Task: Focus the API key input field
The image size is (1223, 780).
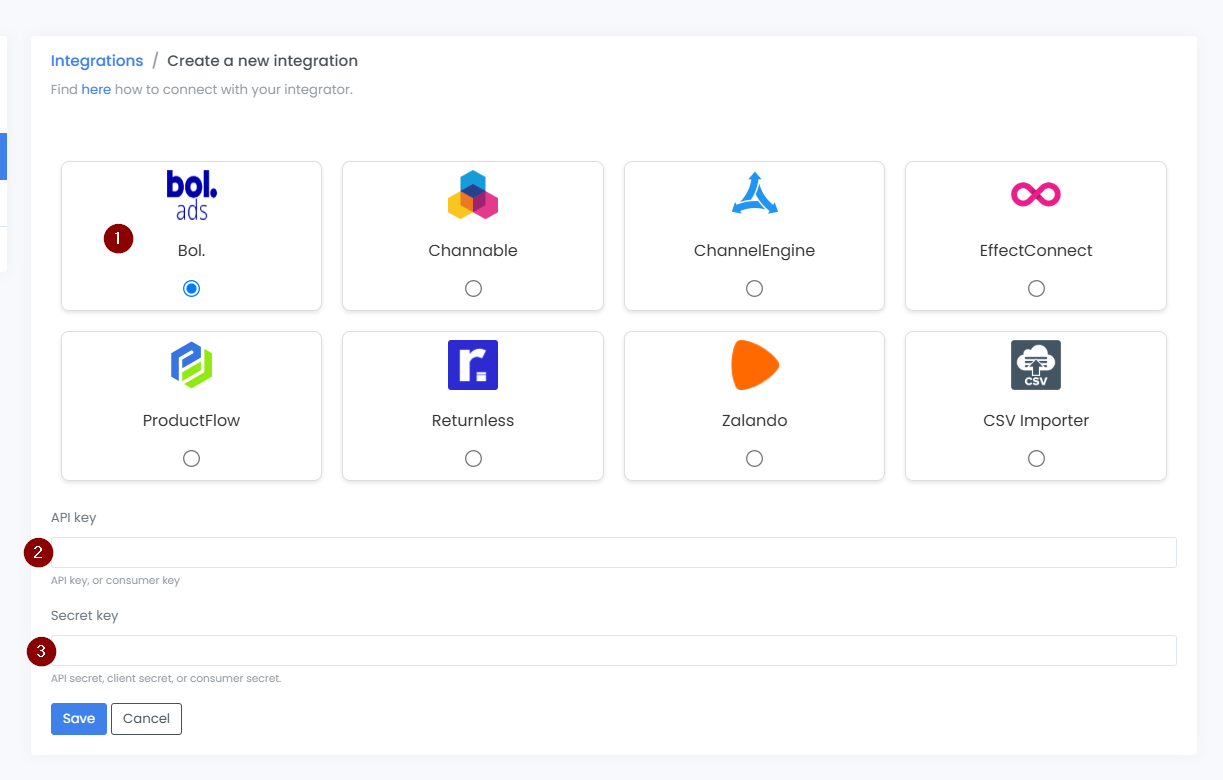Action: click(x=614, y=552)
